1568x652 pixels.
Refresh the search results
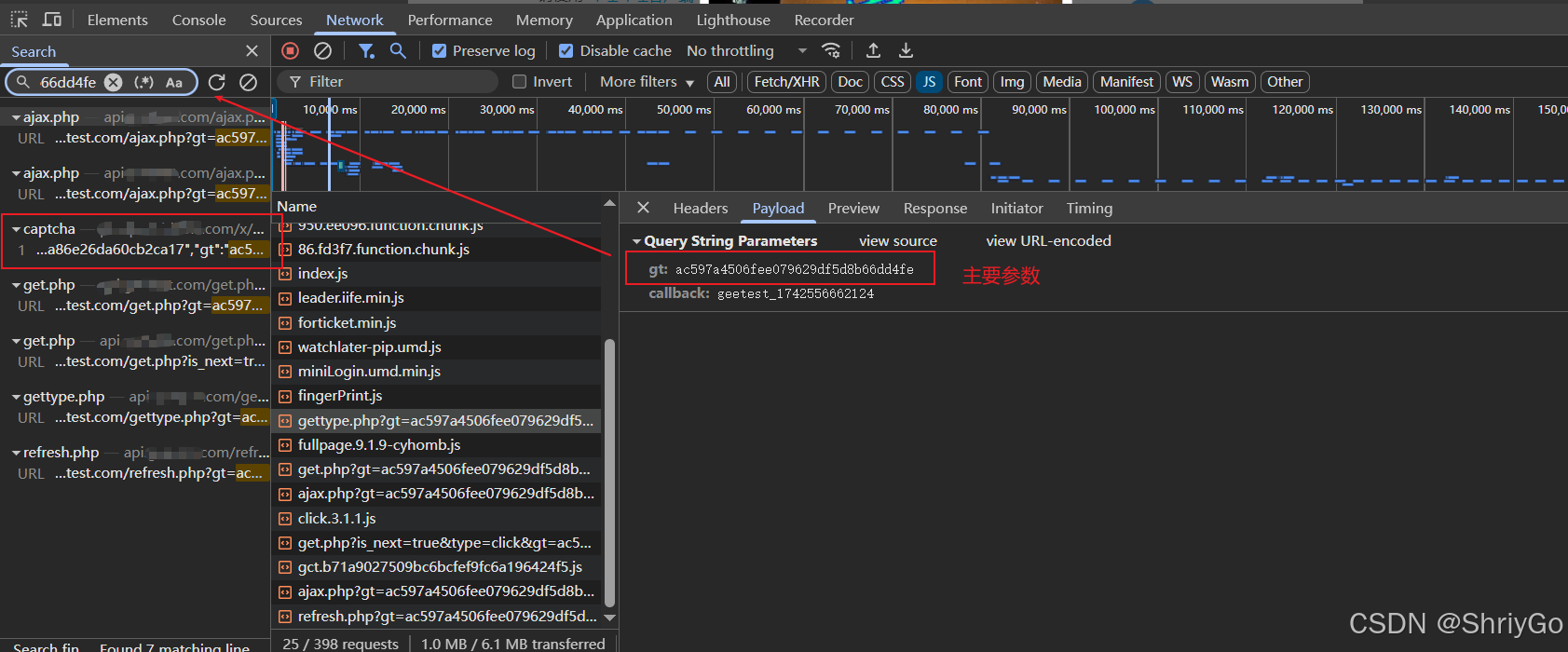[217, 82]
